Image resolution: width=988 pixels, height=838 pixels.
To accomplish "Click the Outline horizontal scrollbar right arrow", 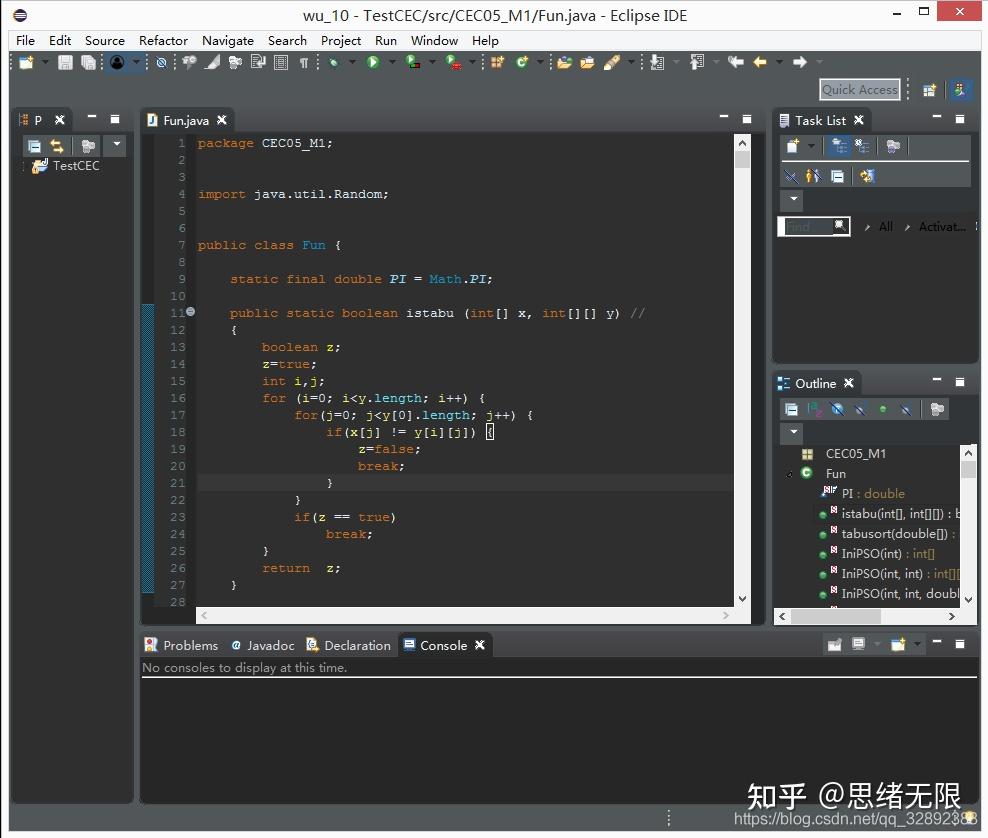I will (952, 616).
